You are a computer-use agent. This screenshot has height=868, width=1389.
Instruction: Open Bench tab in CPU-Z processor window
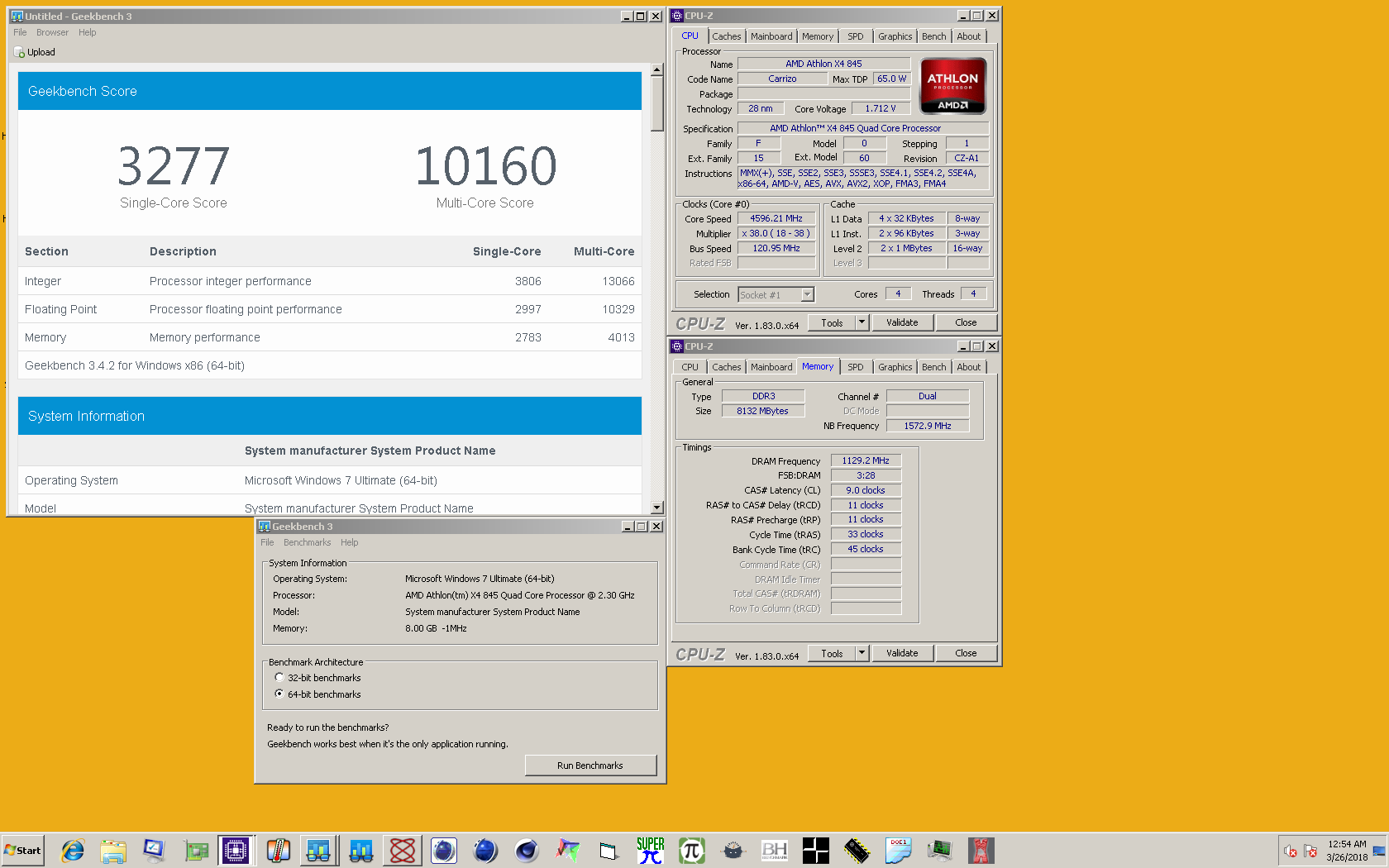(x=934, y=36)
